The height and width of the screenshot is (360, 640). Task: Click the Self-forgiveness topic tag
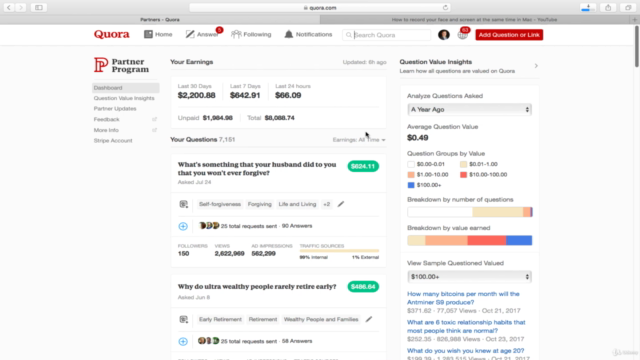pyautogui.click(x=220, y=204)
